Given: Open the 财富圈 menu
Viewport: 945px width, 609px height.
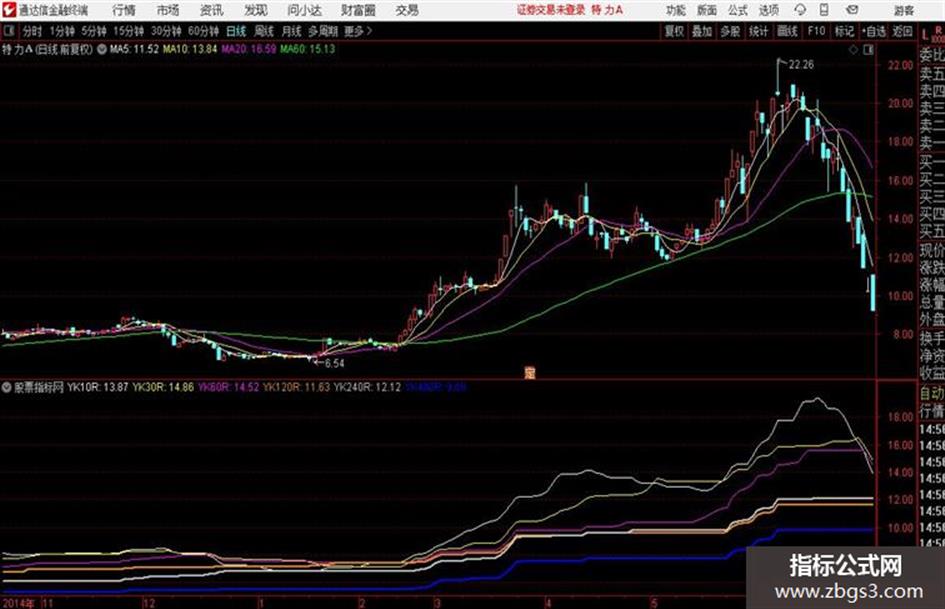Looking at the screenshot, I should coord(359,10).
